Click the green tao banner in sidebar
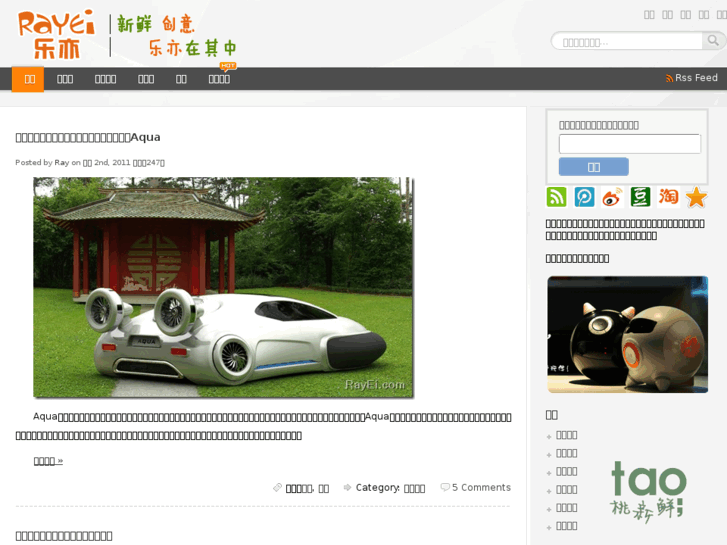The image size is (727, 545). pos(648,492)
